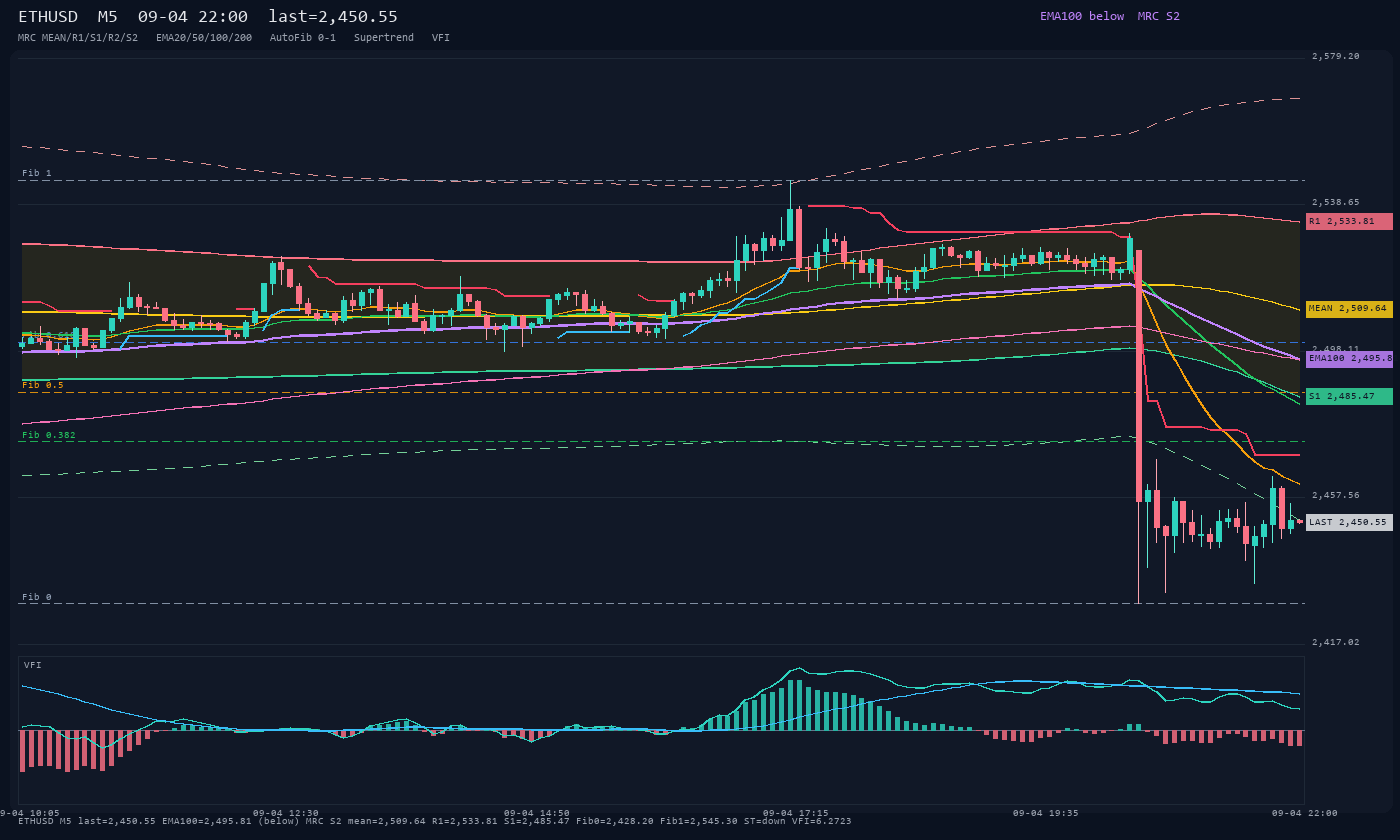Click the 2,579.20 price axis label
The height and width of the screenshot is (840, 1400).
(1336, 56)
